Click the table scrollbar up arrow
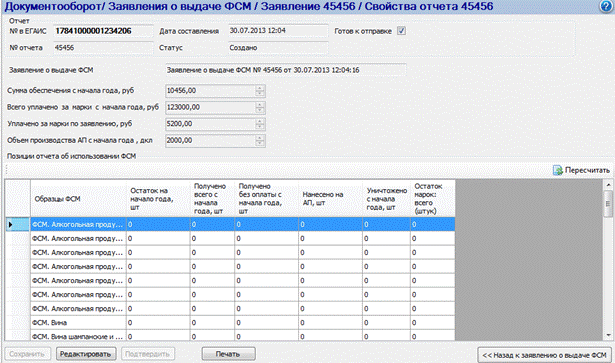This screenshot has height=363, width=615. coord(608,184)
